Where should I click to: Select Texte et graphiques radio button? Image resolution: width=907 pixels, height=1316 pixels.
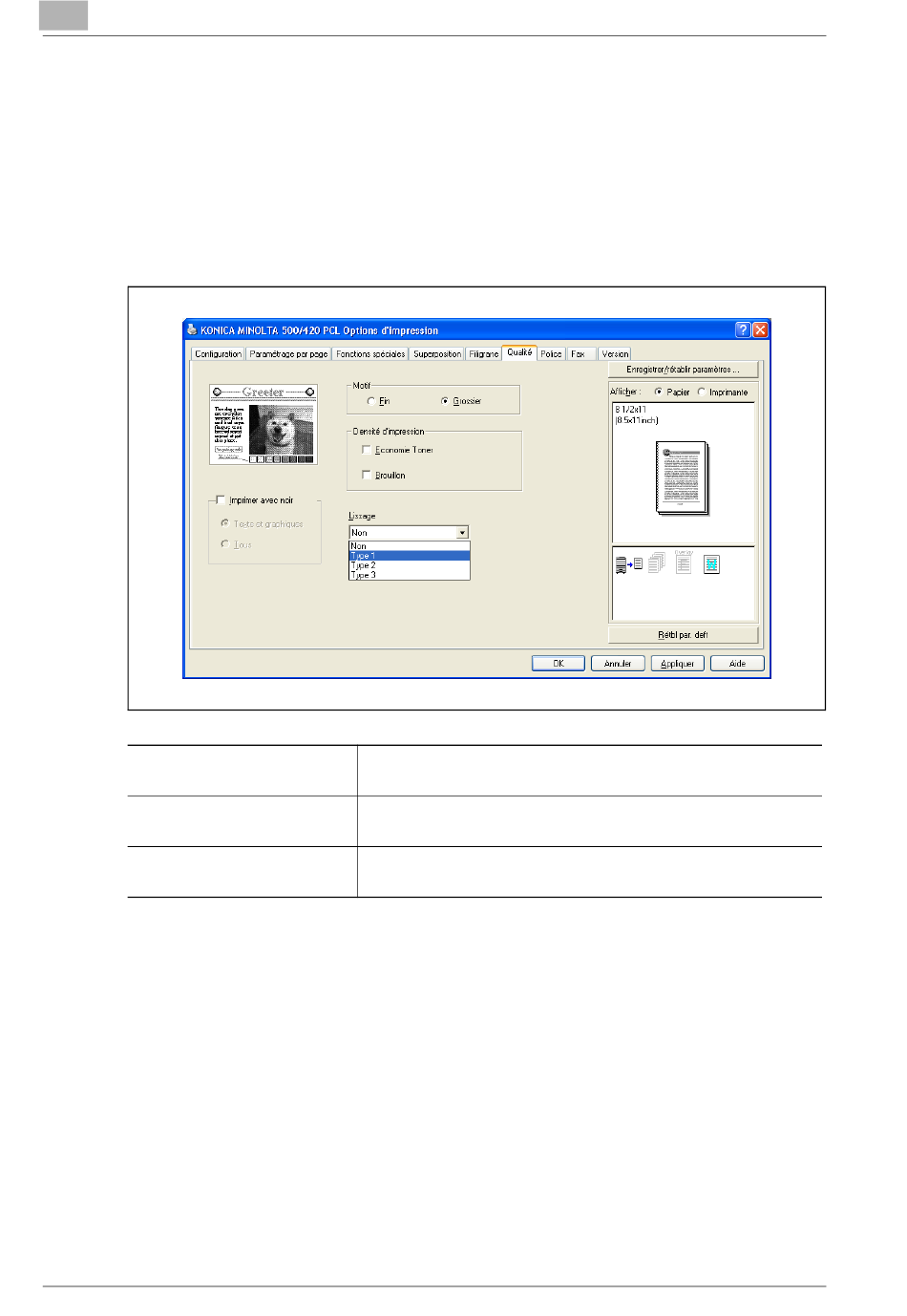[x=224, y=523]
